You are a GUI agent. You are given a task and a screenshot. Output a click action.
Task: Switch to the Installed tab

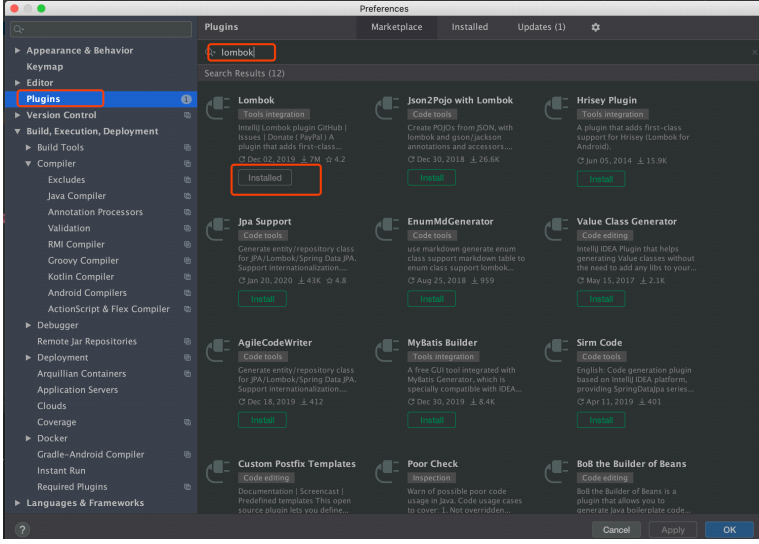470,27
